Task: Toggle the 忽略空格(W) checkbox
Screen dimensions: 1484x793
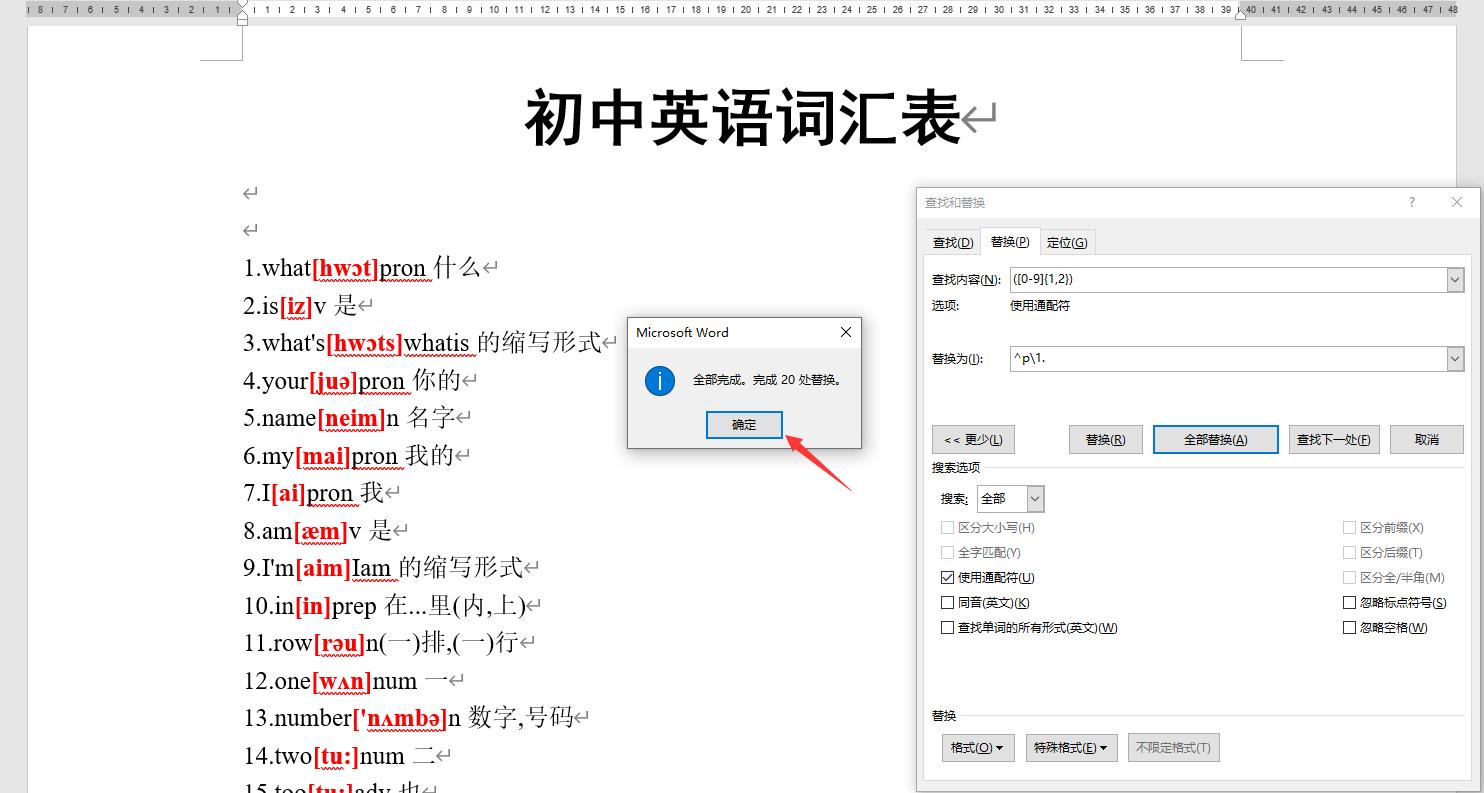Action: pos(1349,627)
